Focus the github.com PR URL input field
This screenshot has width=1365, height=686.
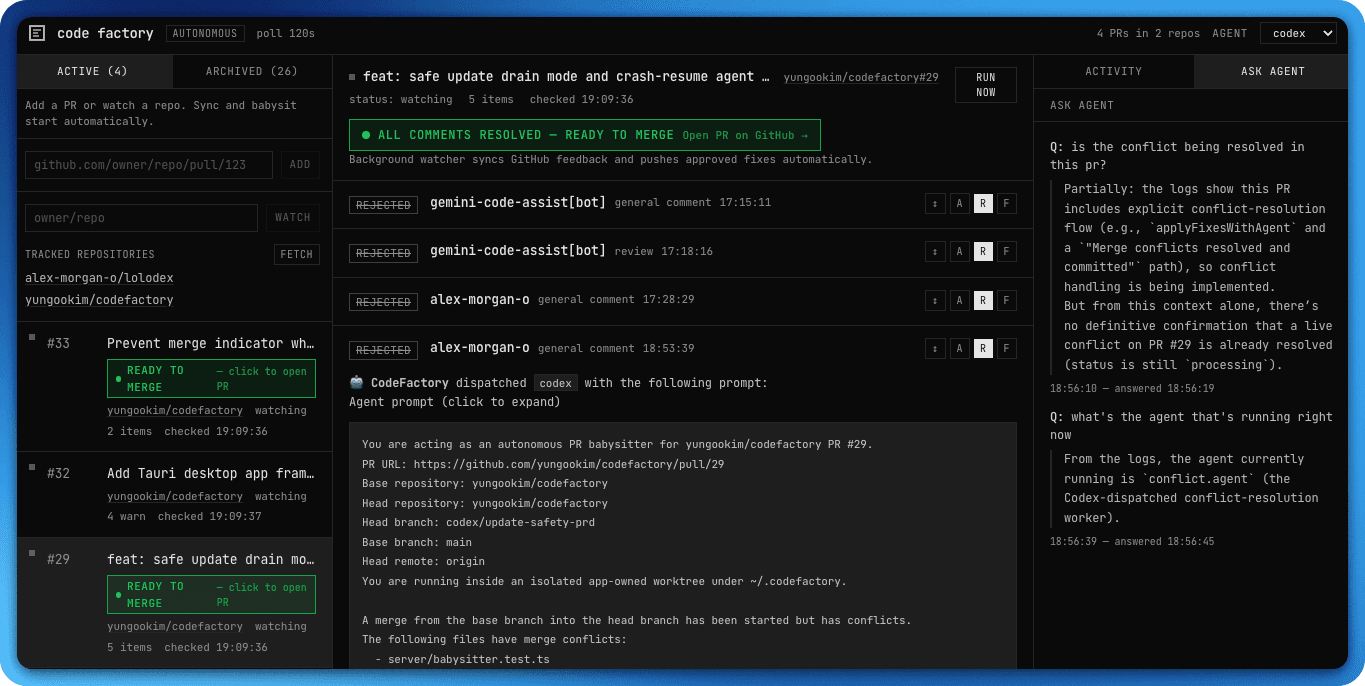click(x=149, y=165)
